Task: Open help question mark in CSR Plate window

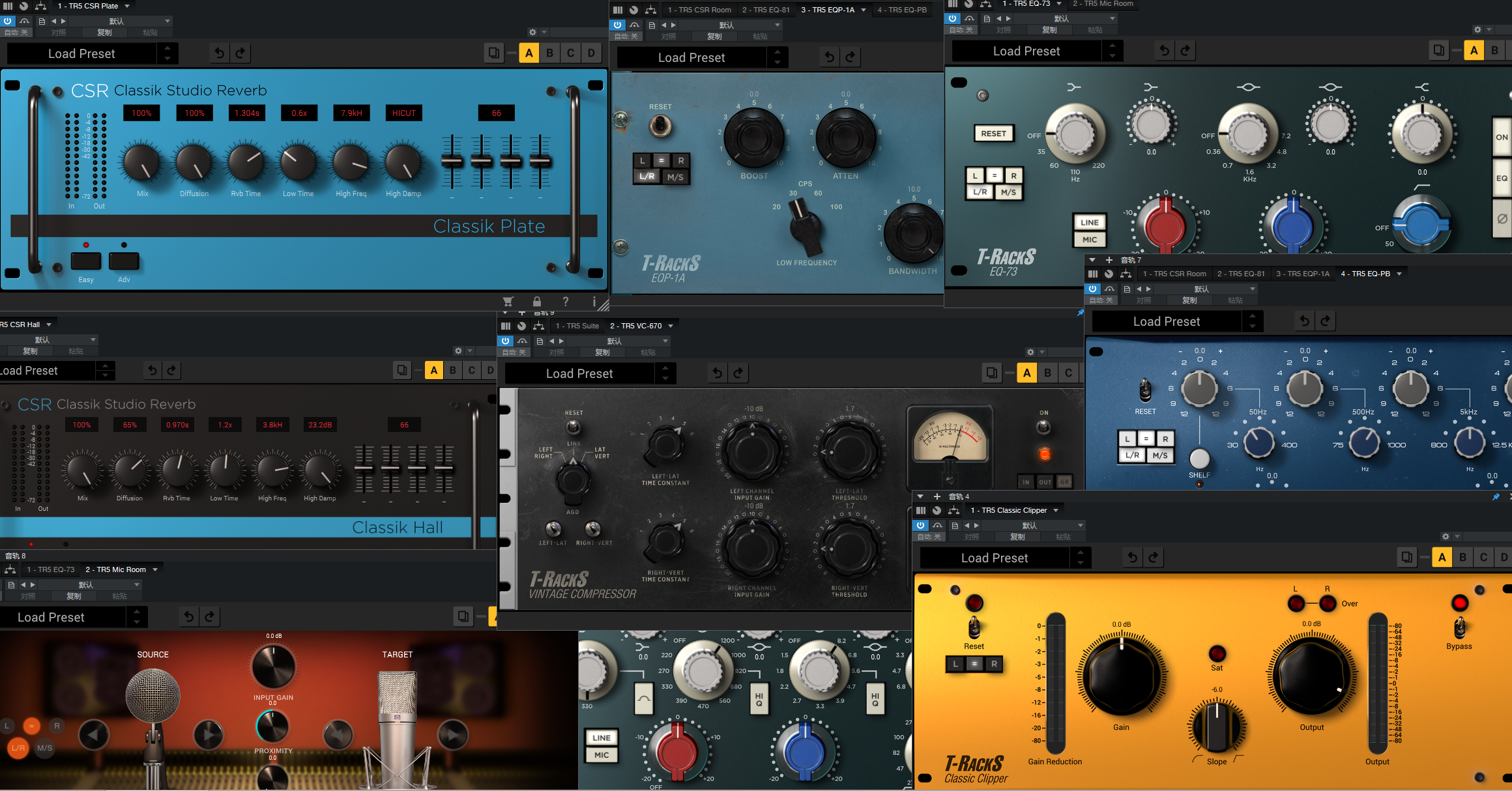Action: [566, 301]
